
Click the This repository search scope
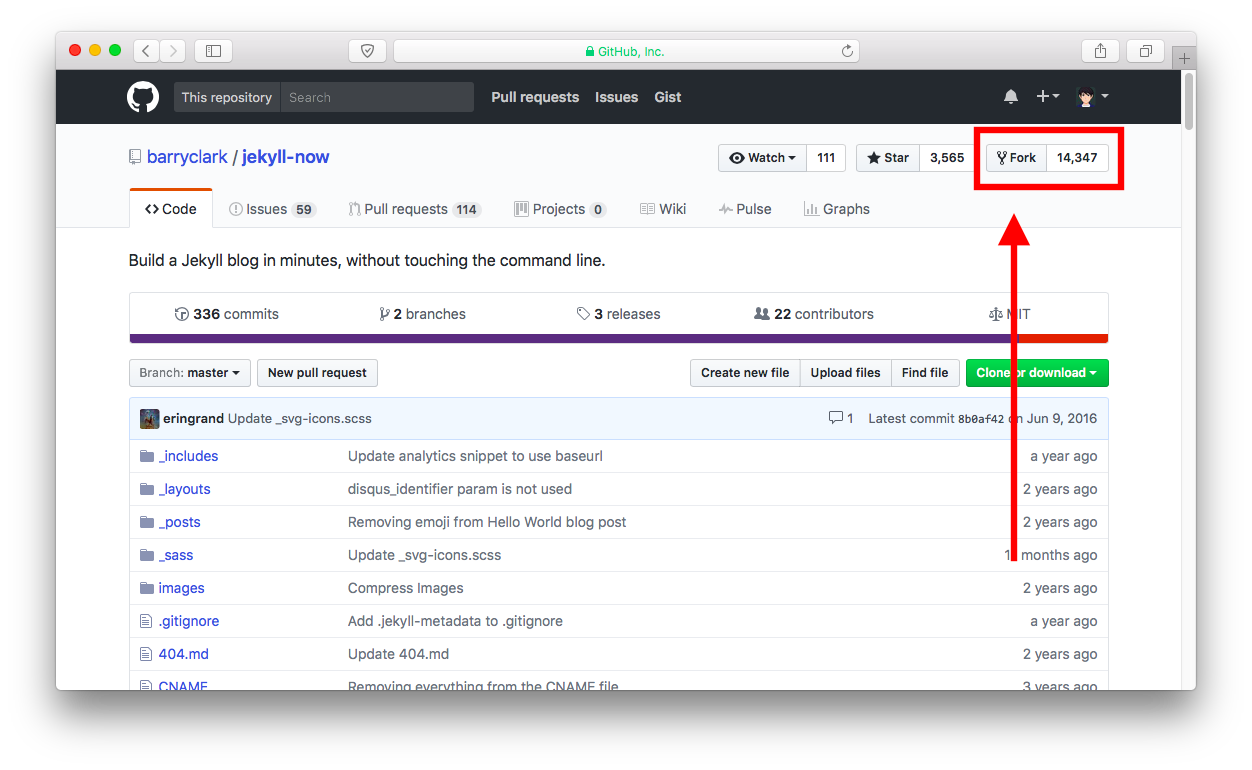click(227, 97)
